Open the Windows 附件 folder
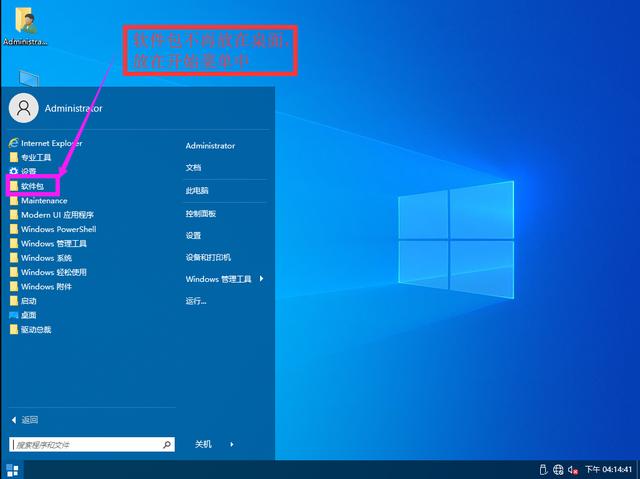 [41, 286]
